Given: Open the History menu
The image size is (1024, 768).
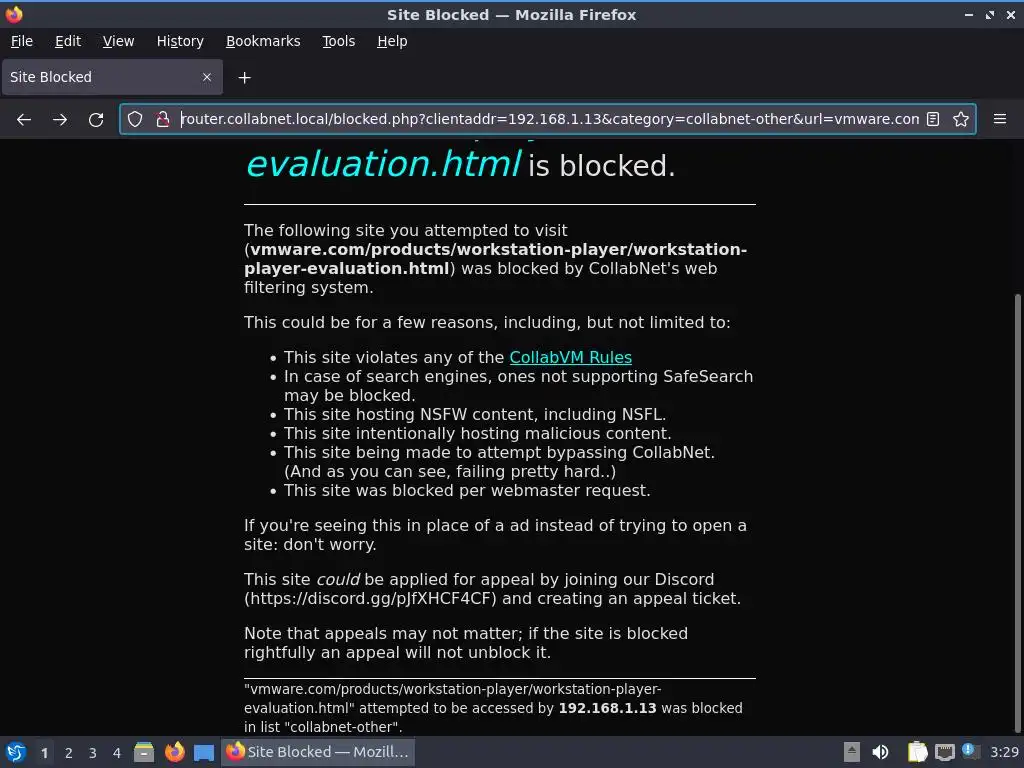Looking at the screenshot, I should pyautogui.click(x=180, y=41).
